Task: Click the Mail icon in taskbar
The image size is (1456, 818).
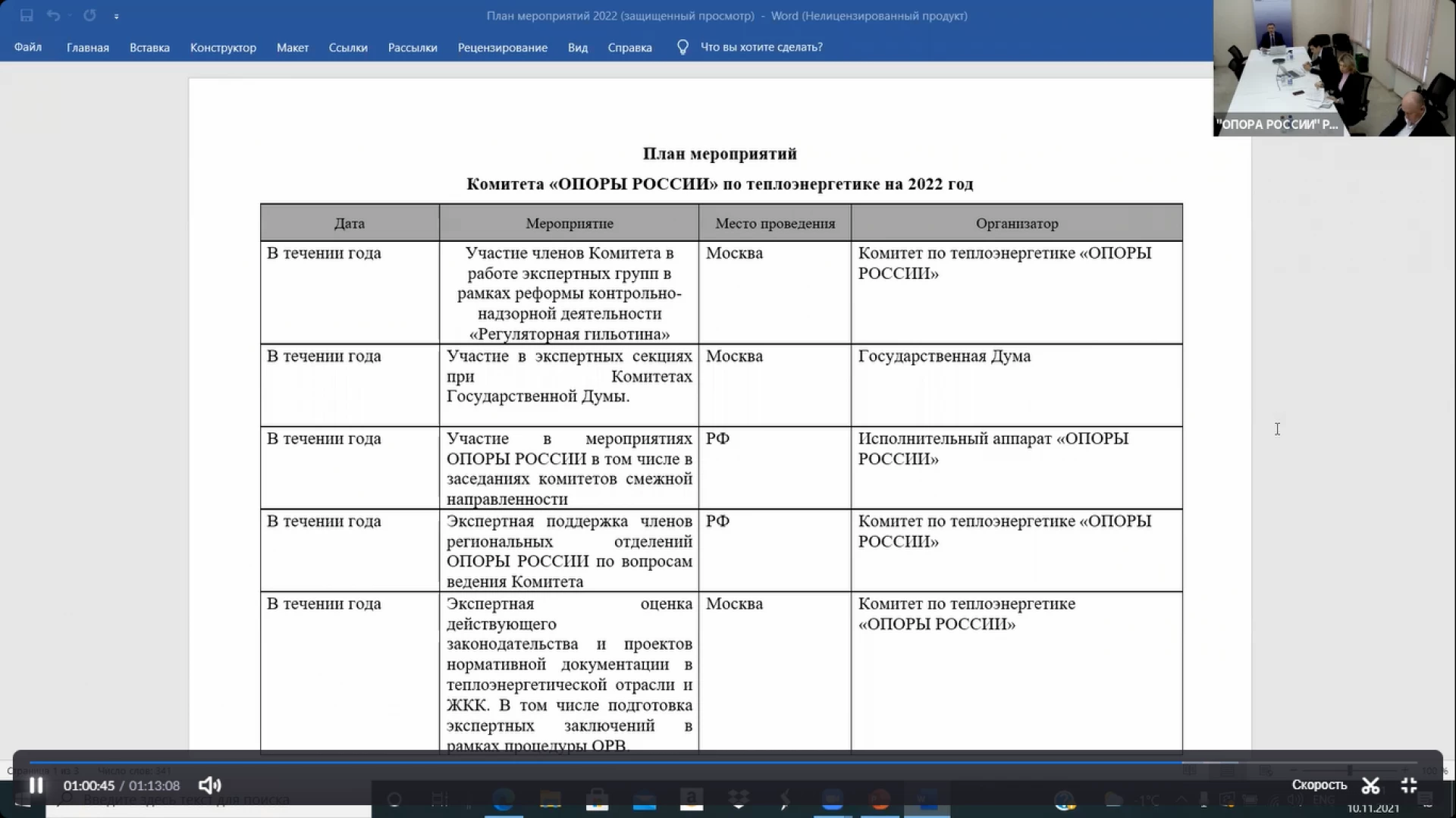Action: pyautogui.click(x=645, y=799)
